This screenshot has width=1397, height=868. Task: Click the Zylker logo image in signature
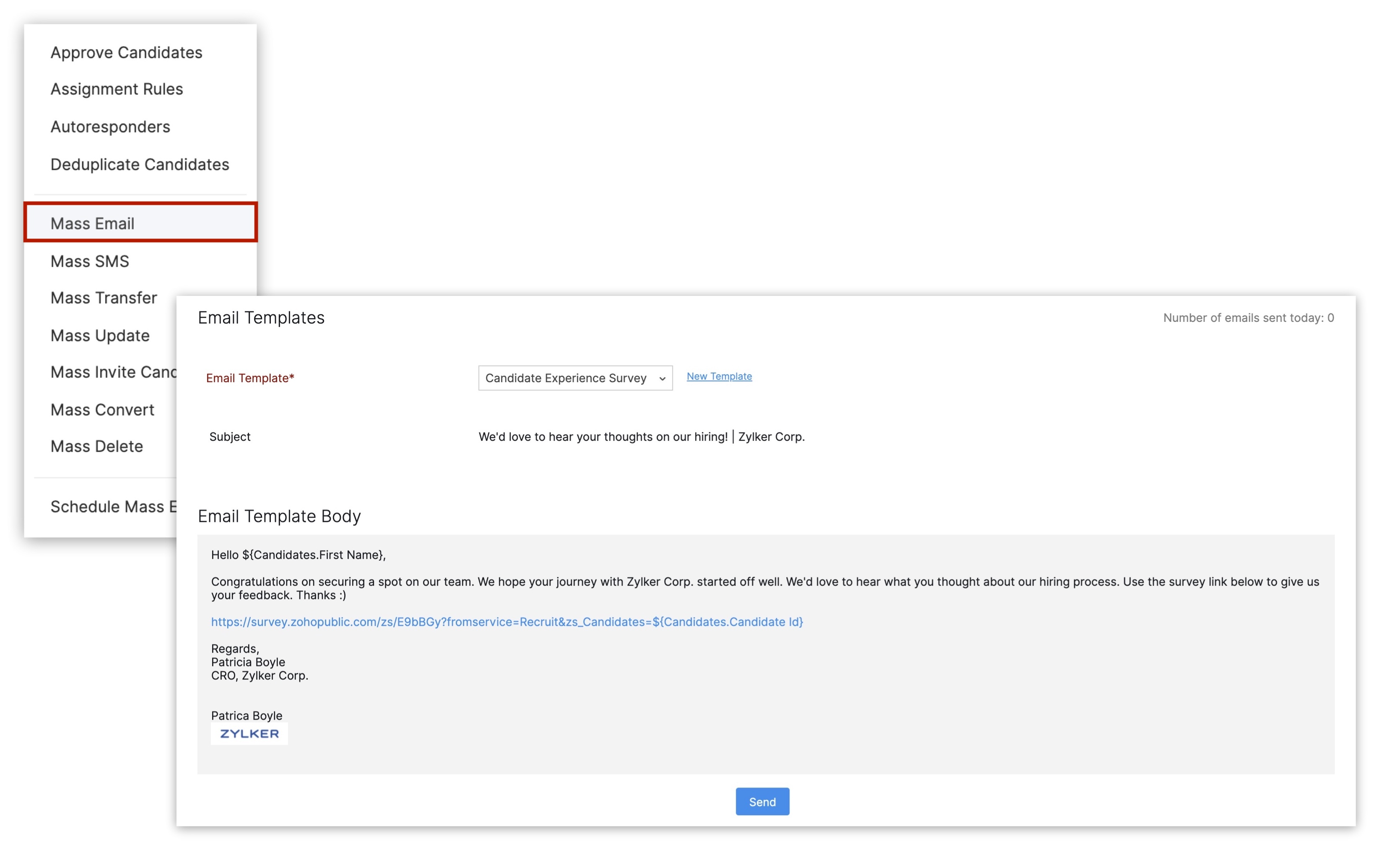(x=249, y=733)
